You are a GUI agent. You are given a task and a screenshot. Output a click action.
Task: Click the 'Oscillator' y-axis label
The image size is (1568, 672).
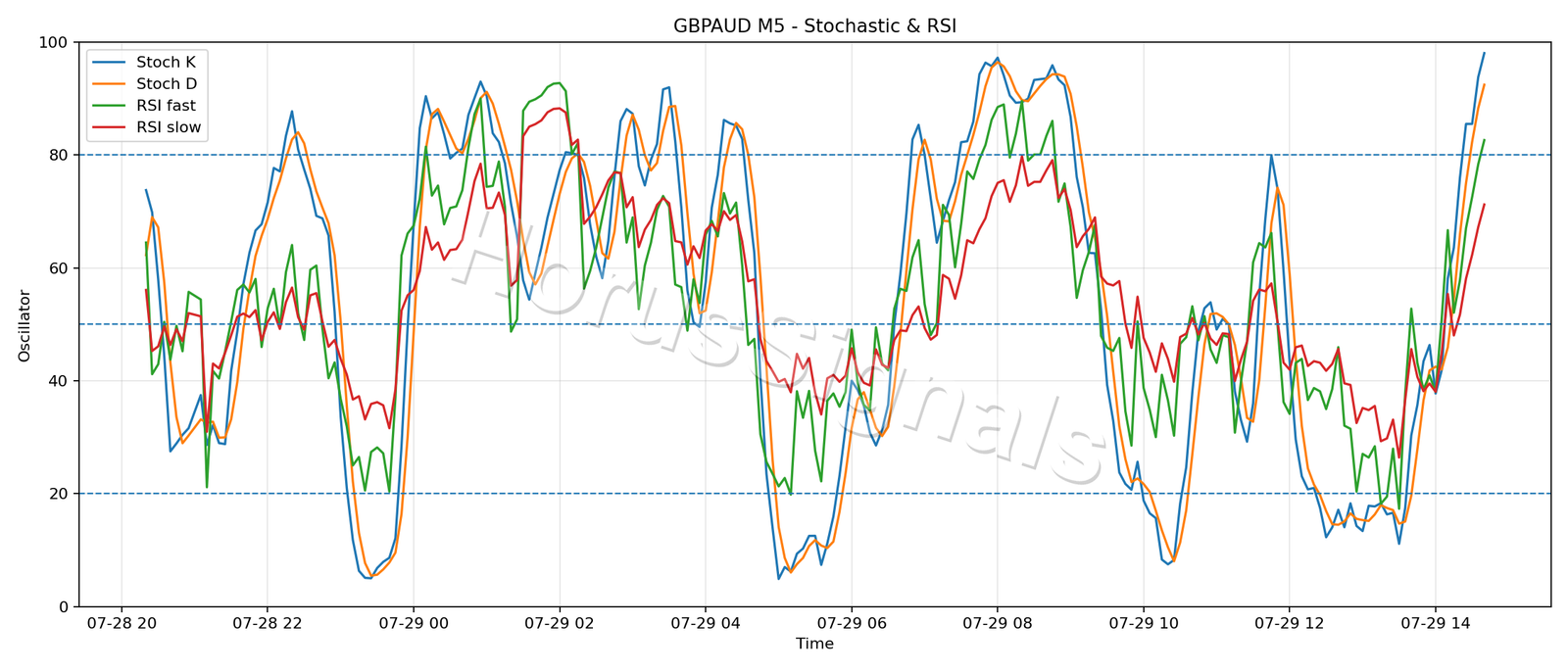pyautogui.click(x=24, y=325)
